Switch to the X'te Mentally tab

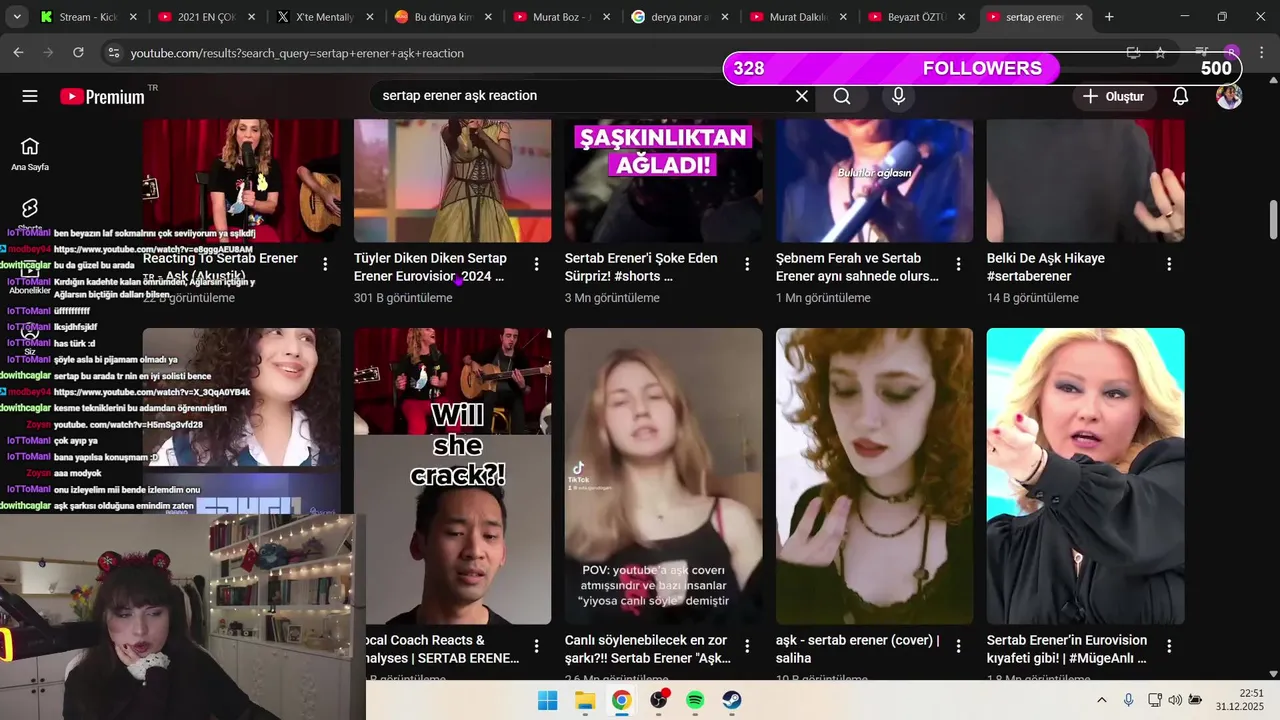point(327,17)
